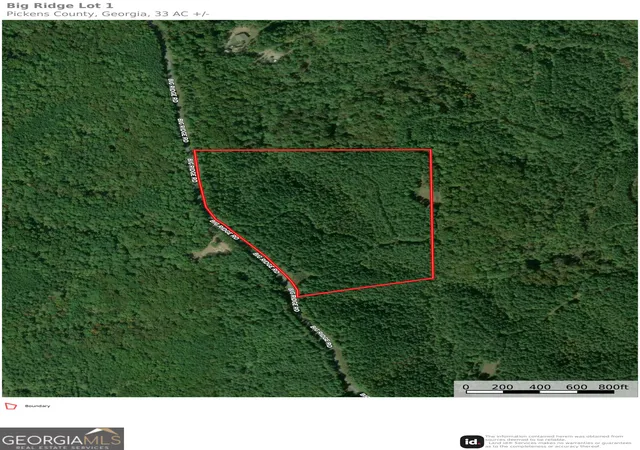The image size is (640, 450).
Task: Click the red boundary legend icon
Action: click(11, 406)
